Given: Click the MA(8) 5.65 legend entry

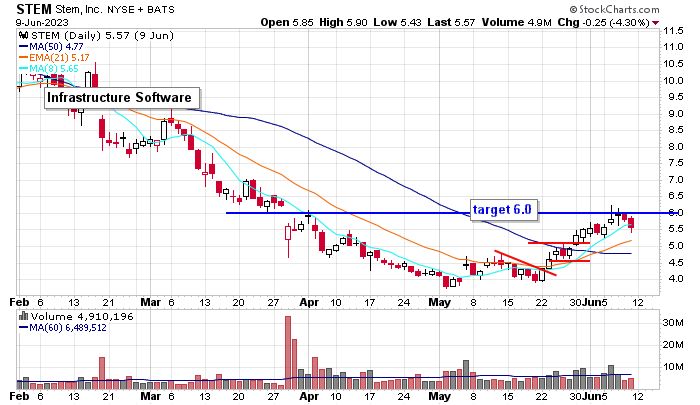Looking at the screenshot, I should [49, 69].
